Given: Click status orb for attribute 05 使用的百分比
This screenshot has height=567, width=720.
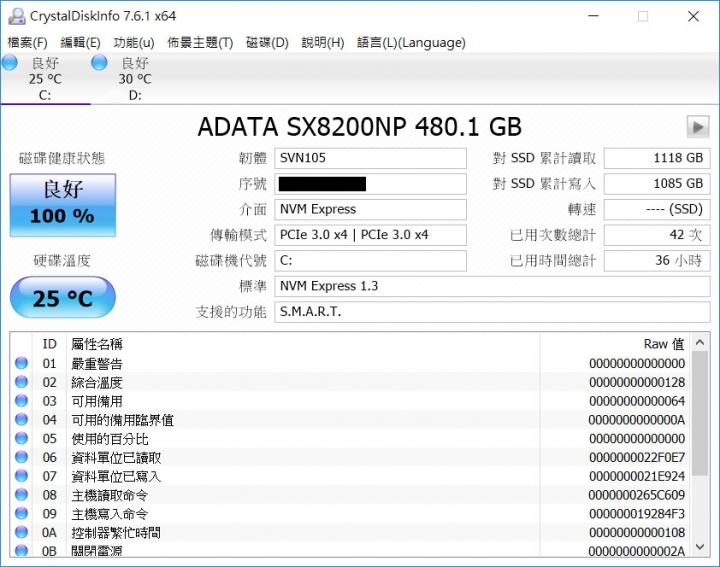Looking at the screenshot, I should pyautogui.click(x=21, y=439).
